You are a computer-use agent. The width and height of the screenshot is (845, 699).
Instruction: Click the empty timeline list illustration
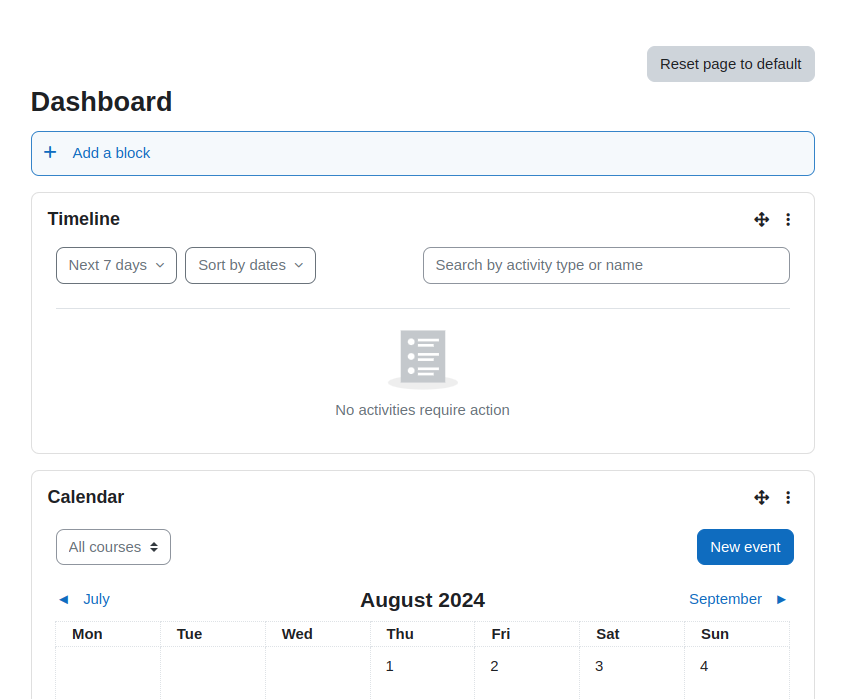pyautogui.click(x=423, y=359)
